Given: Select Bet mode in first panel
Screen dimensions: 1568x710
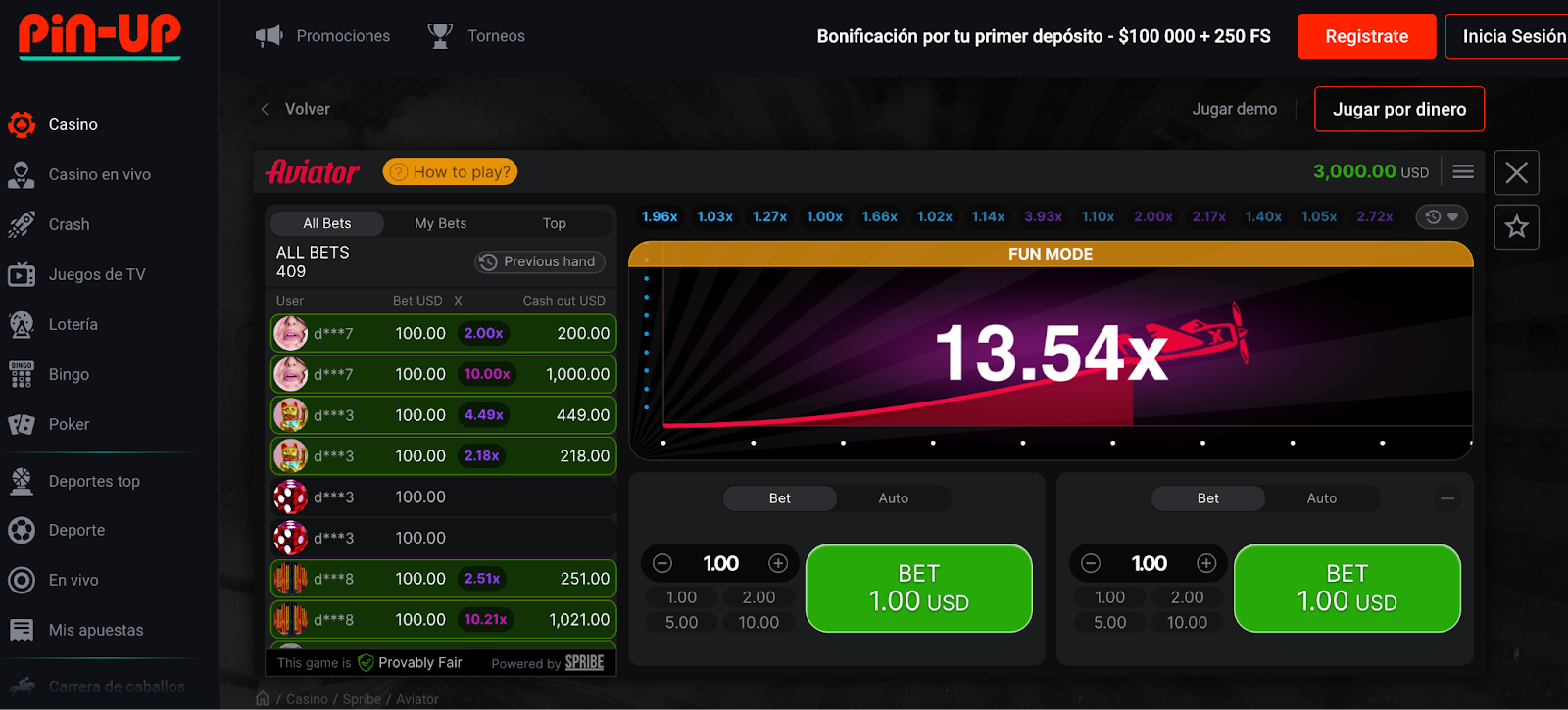Looking at the screenshot, I should click(780, 498).
